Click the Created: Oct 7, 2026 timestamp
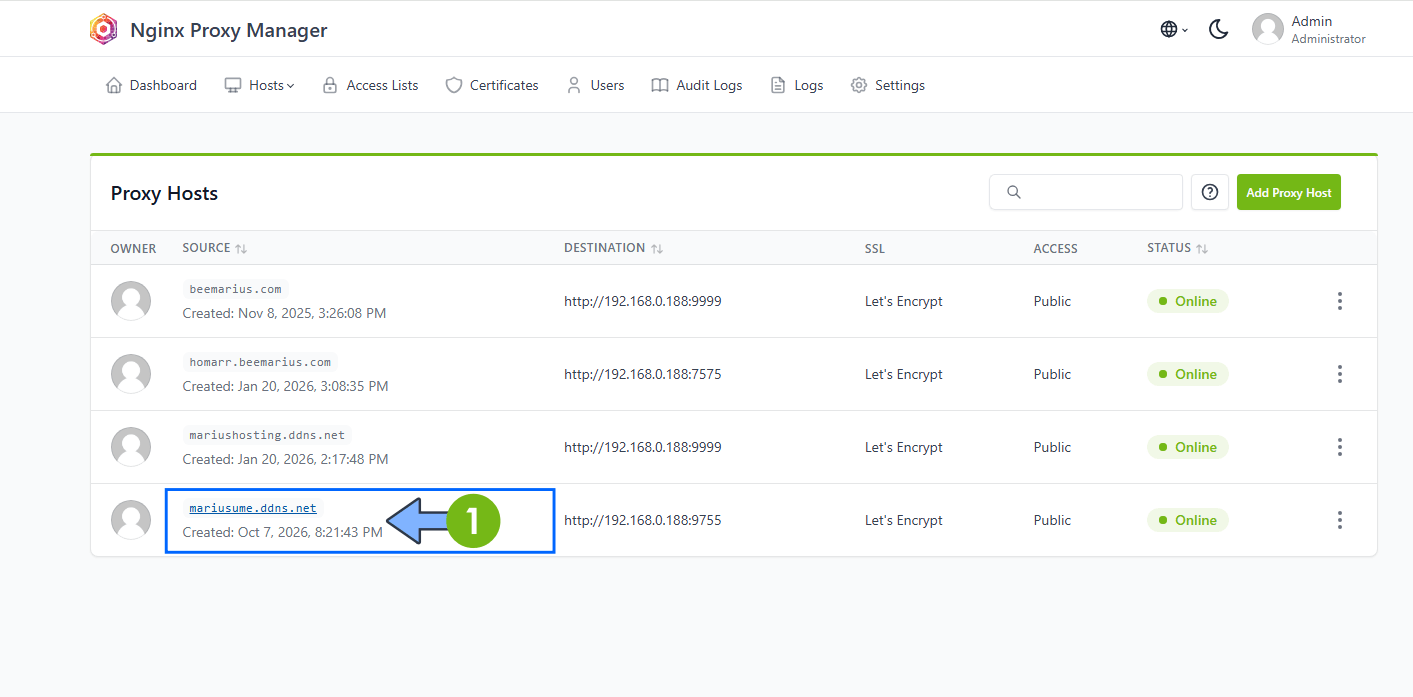This screenshot has width=1413, height=697. [282, 532]
